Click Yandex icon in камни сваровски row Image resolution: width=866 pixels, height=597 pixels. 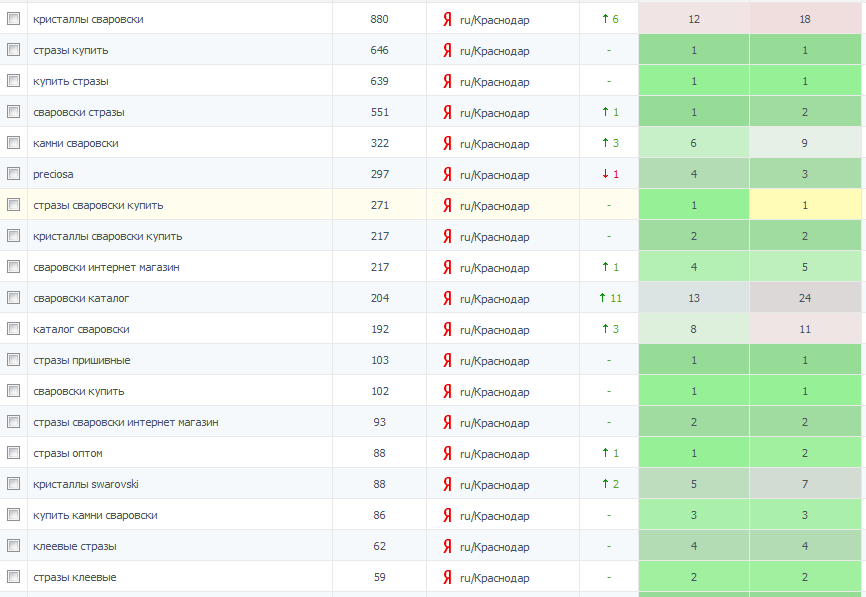pos(447,143)
